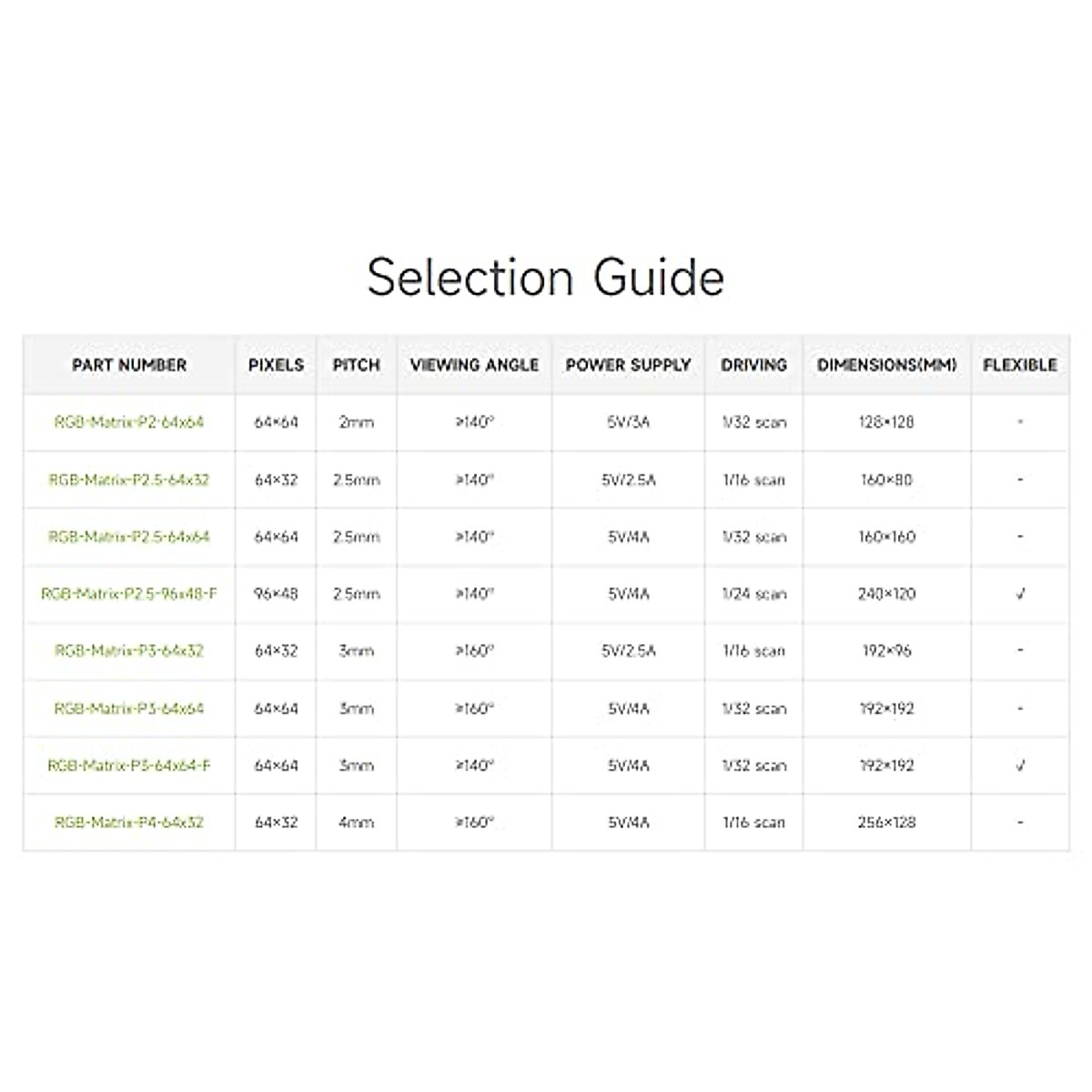Open the 64x64-F flexible part link

click(129, 765)
